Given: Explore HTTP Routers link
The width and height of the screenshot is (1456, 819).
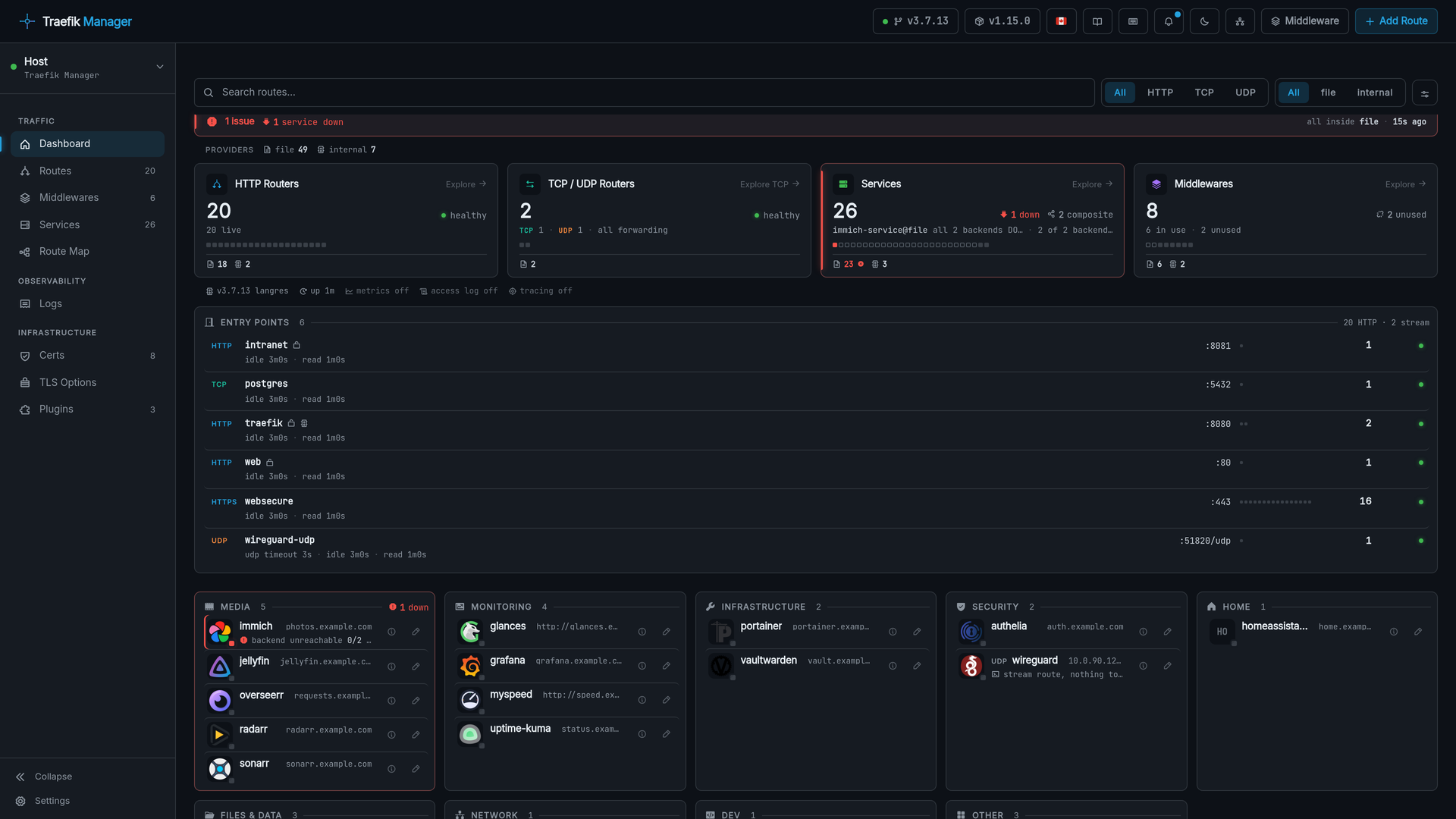Looking at the screenshot, I should point(466,184).
